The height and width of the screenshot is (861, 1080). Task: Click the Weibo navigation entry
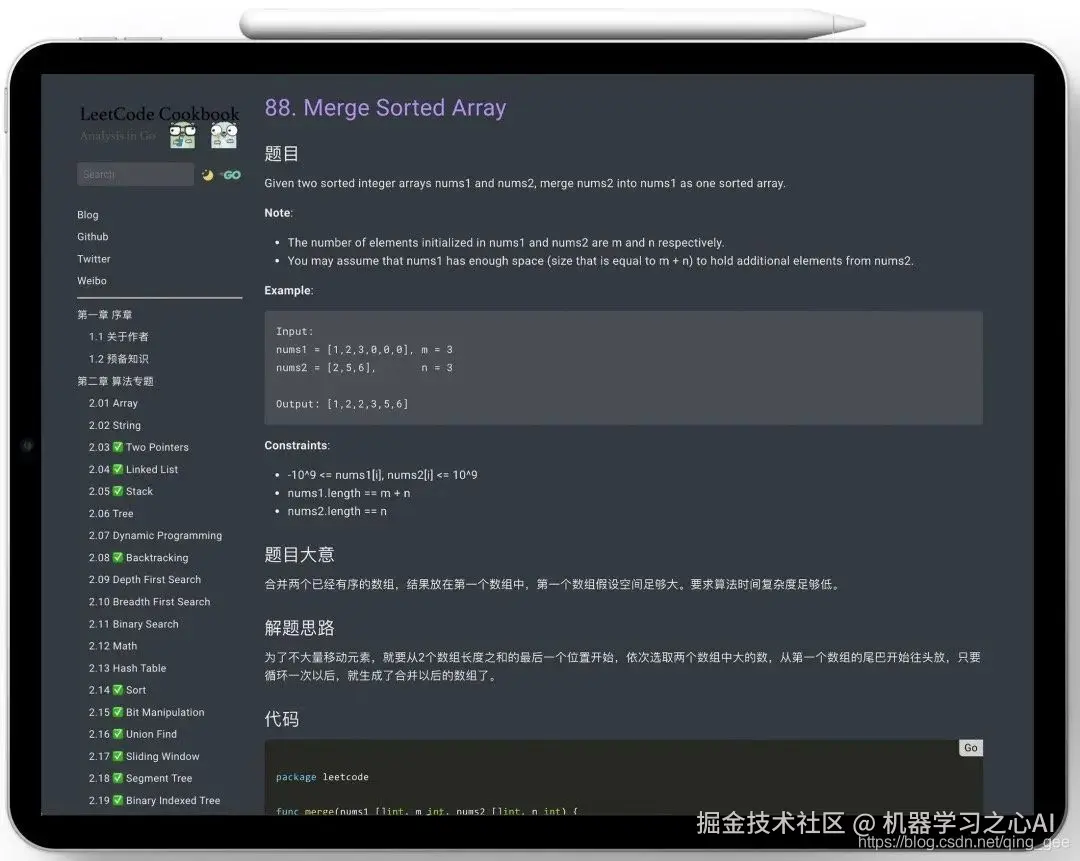(x=91, y=281)
